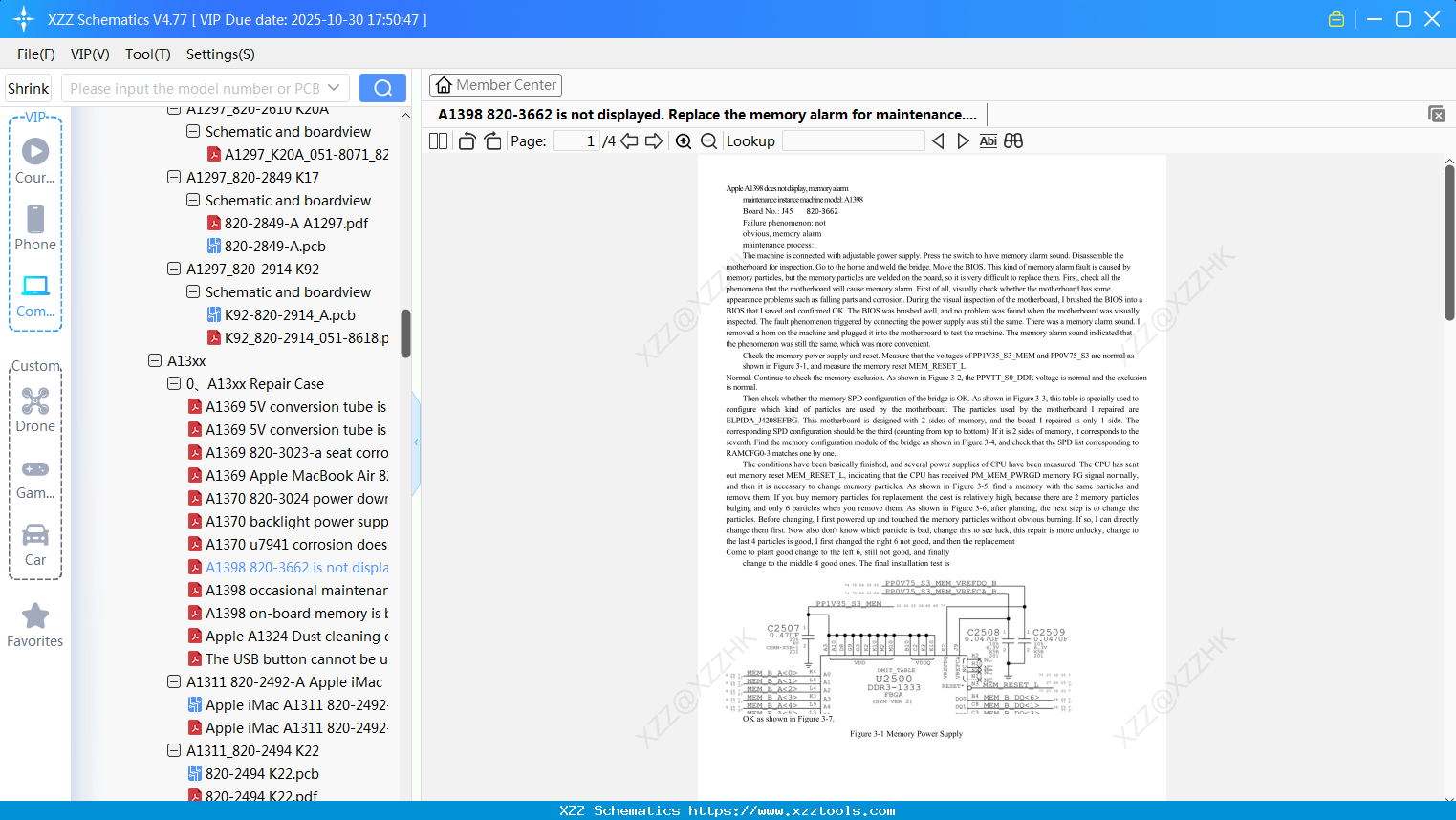Collapse the A1311 820-2492-A Apple iMac node
1456x820 pixels.
pyautogui.click(x=174, y=681)
